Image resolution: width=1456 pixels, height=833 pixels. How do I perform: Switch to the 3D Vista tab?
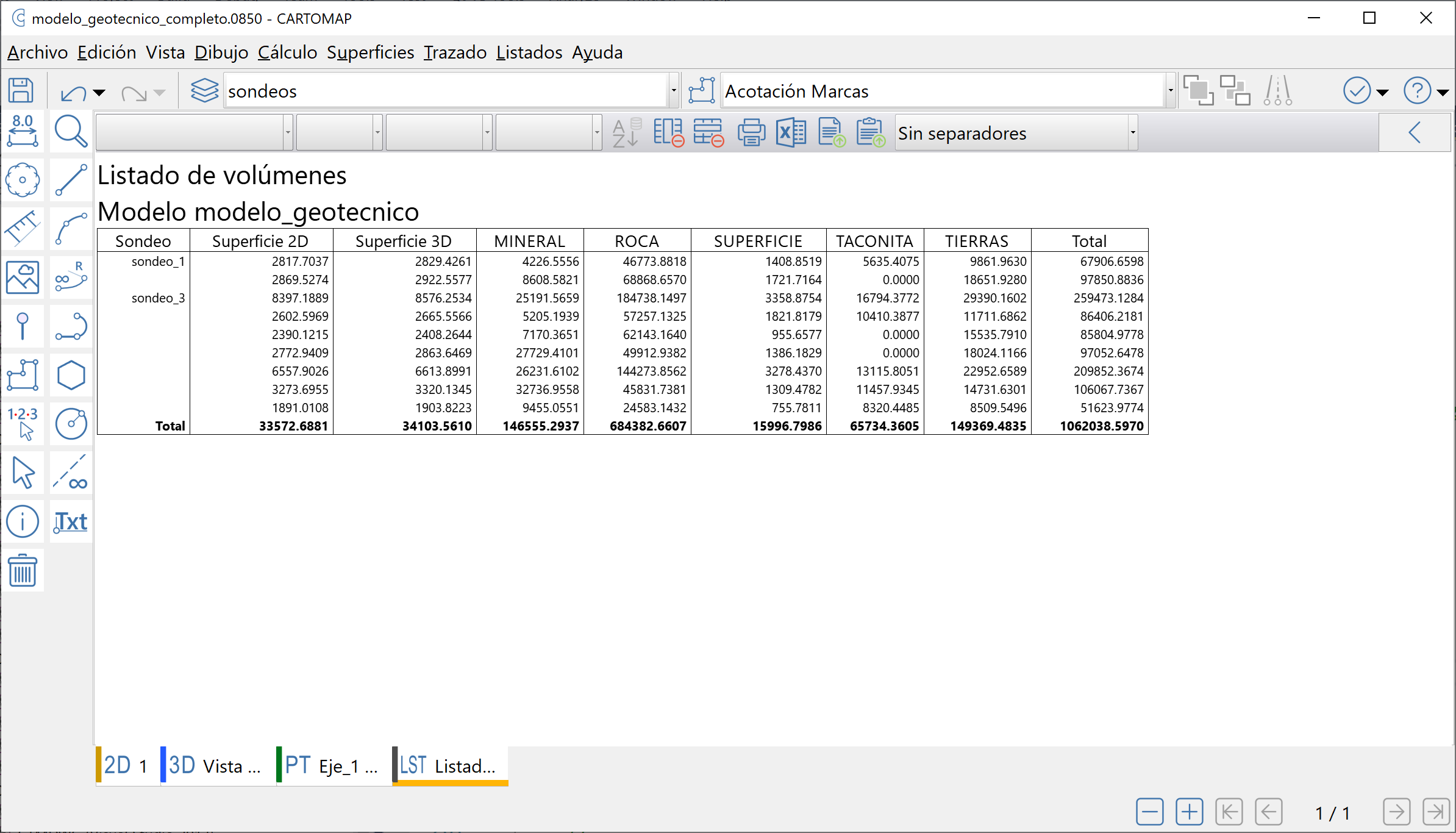point(215,765)
